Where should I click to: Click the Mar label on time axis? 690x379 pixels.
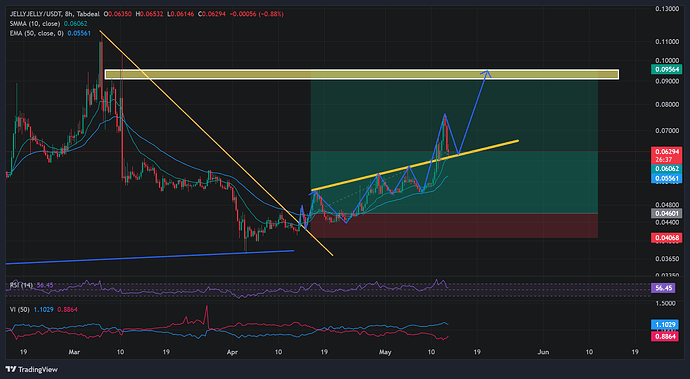[x=75, y=352]
